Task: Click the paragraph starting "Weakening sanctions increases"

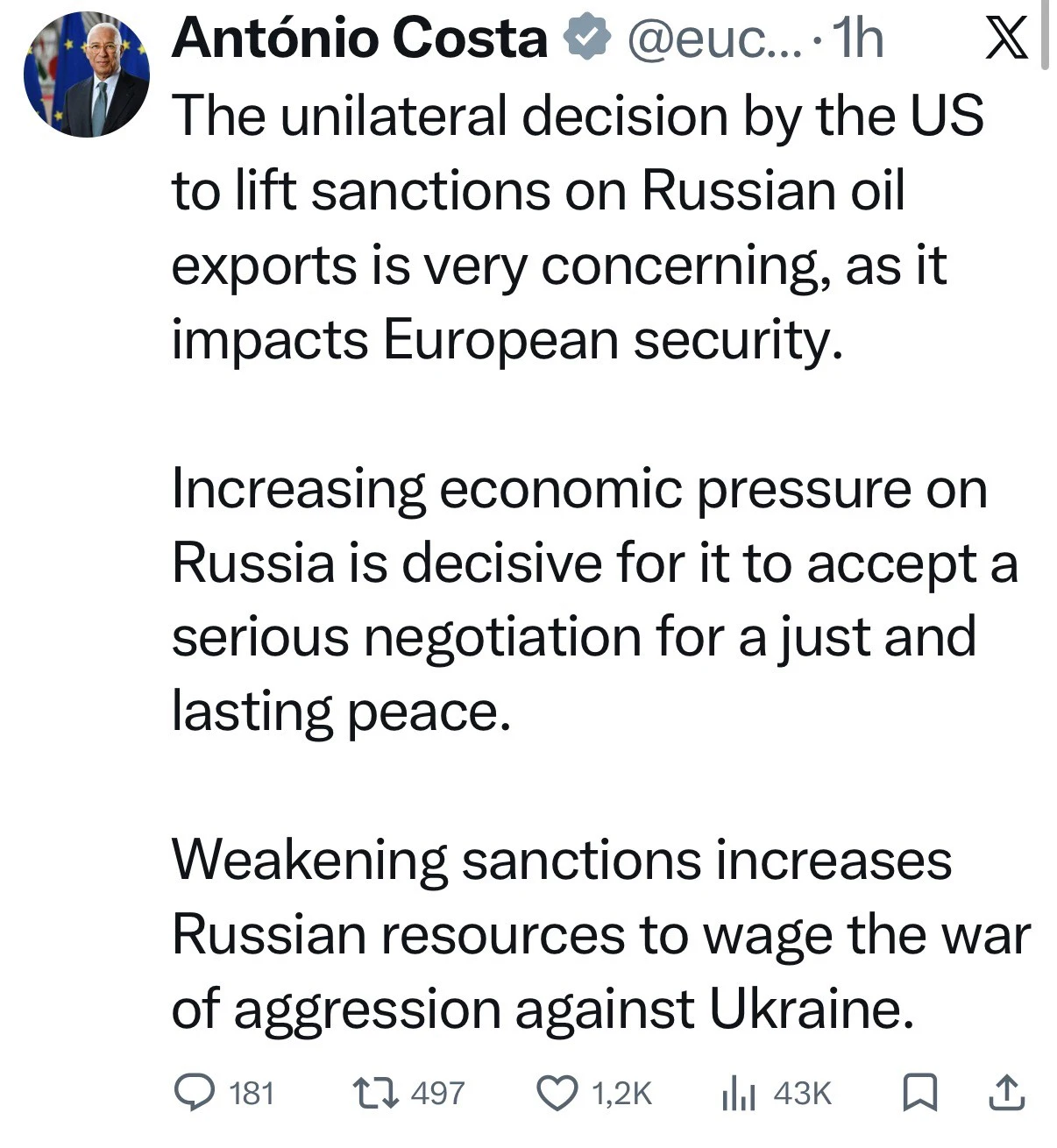Action: pyautogui.click(x=596, y=933)
